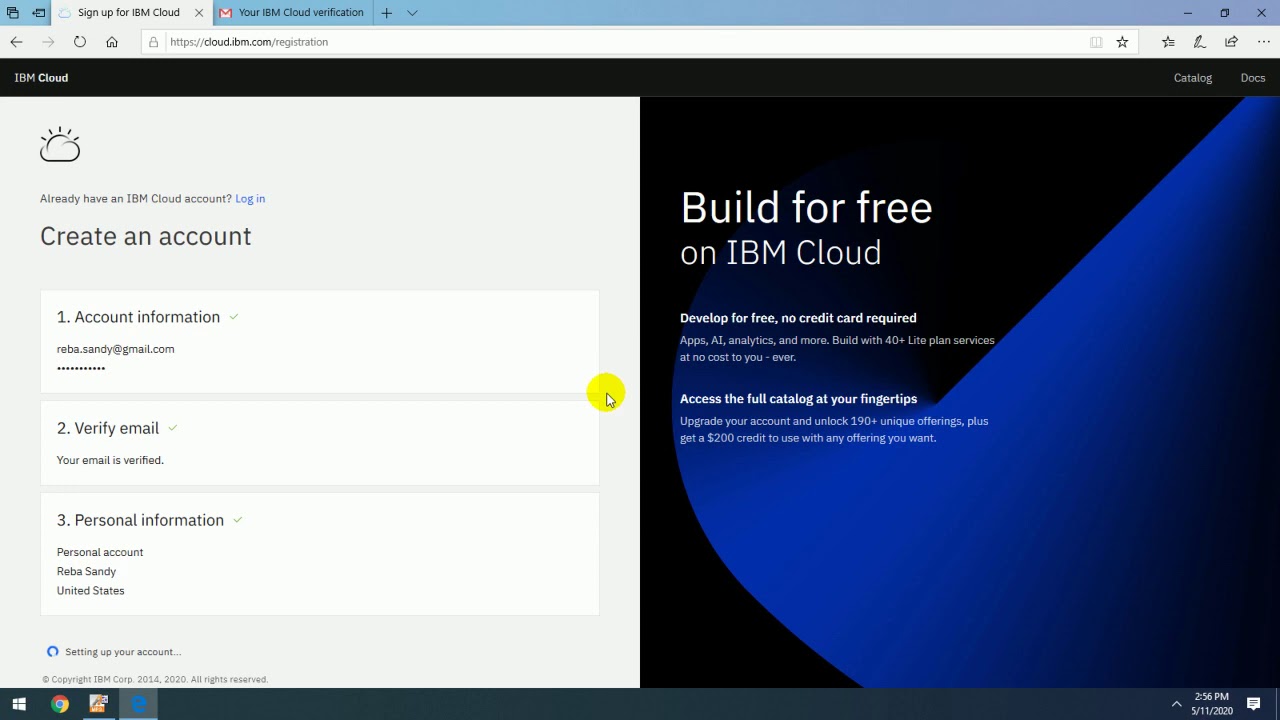Screen dimensions: 1280x720
Task: Click the United States country text
Action: 91,591
